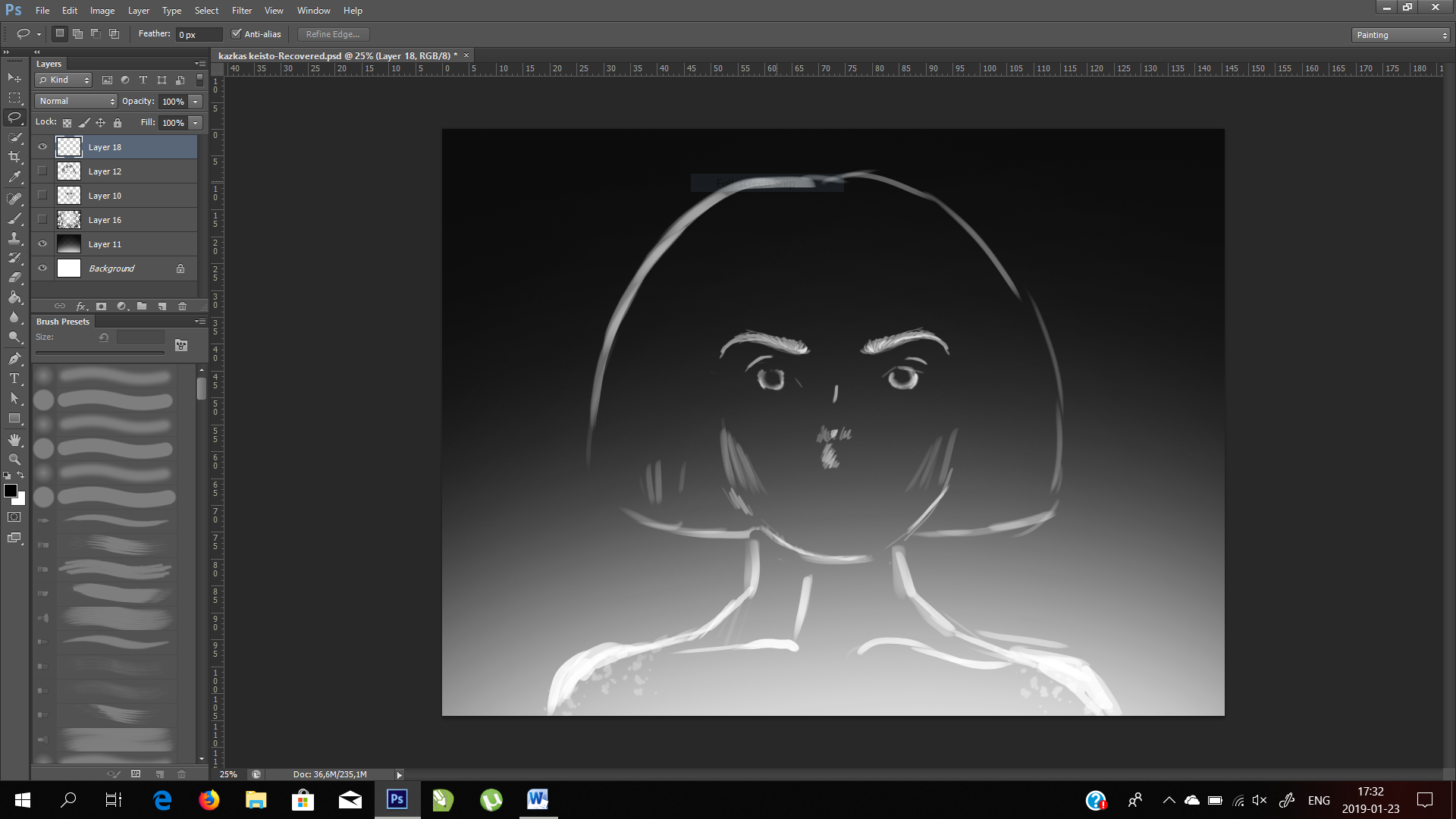Open the Normal blend mode dropdown

[76, 101]
